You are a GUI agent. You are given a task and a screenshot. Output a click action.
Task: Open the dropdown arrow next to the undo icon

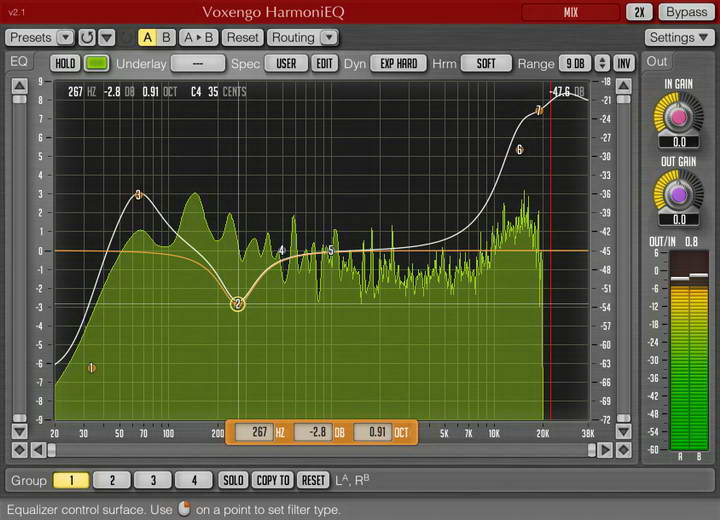pos(107,37)
